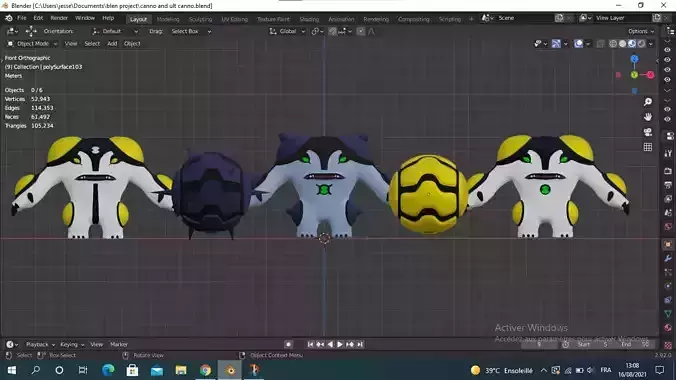The height and width of the screenshot is (380, 676).
Task: Jump to next keyframe
Action: pyautogui.click(x=350, y=344)
